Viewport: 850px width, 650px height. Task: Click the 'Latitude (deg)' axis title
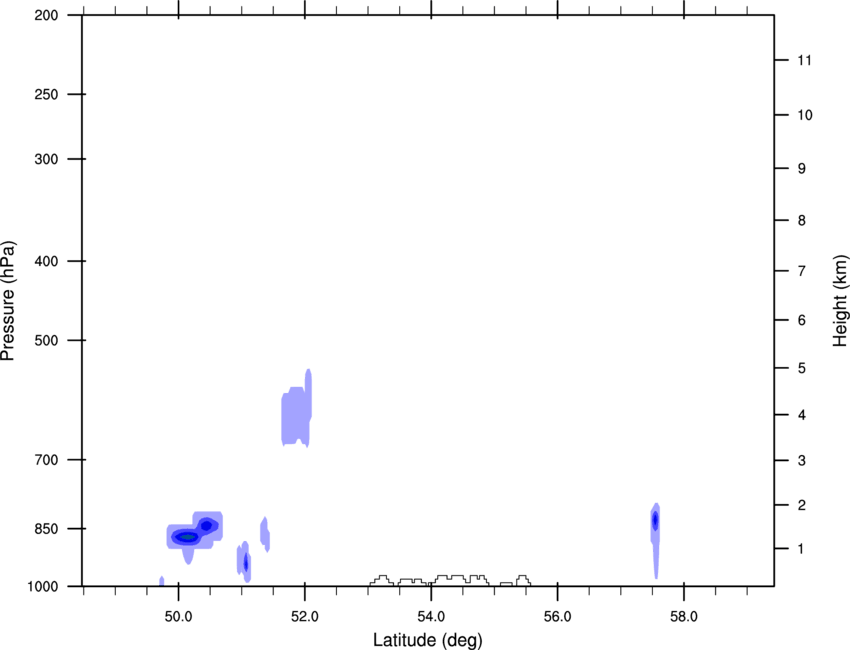coord(427,640)
